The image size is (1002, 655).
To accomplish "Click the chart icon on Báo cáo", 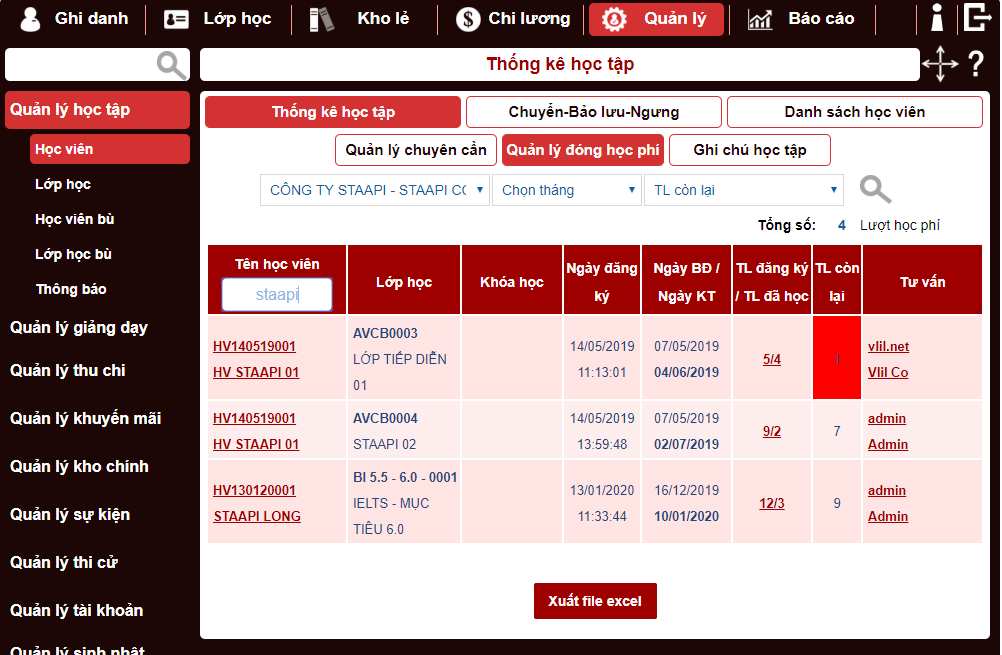I will (758, 17).
